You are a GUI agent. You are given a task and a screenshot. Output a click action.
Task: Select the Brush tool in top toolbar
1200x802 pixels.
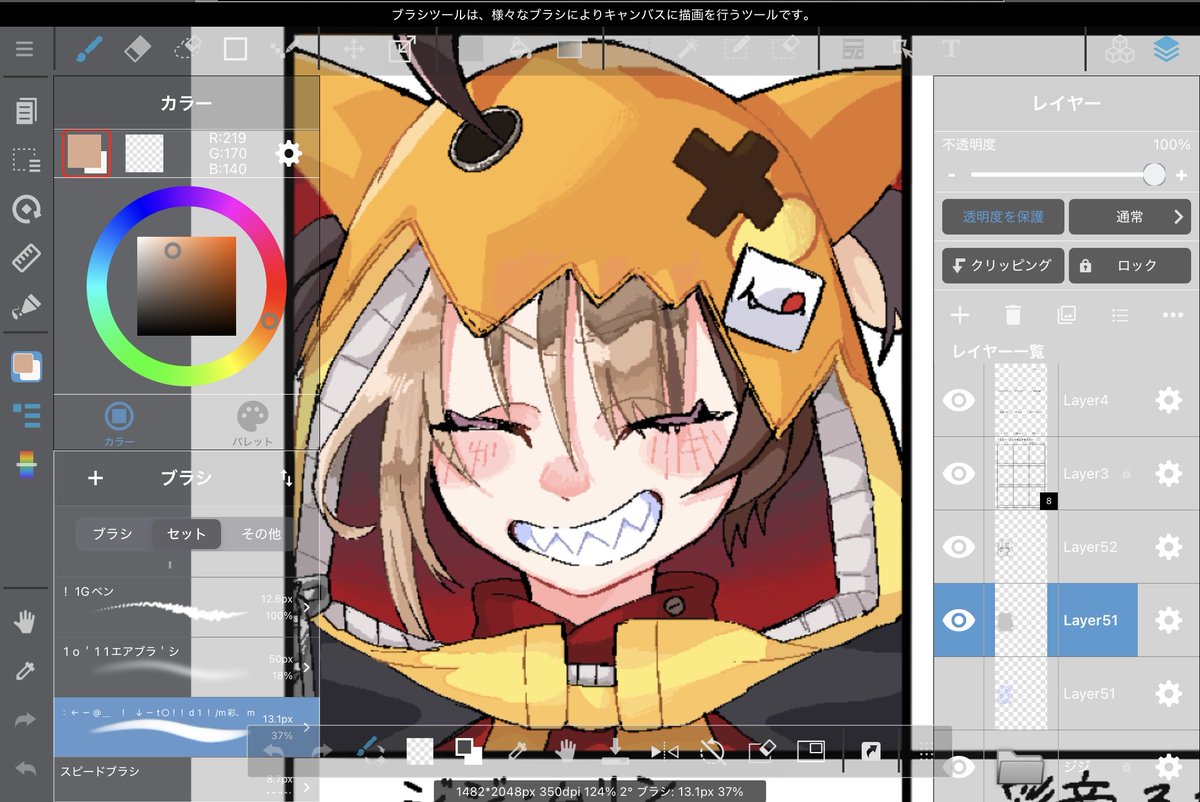[x=91, y=49]
